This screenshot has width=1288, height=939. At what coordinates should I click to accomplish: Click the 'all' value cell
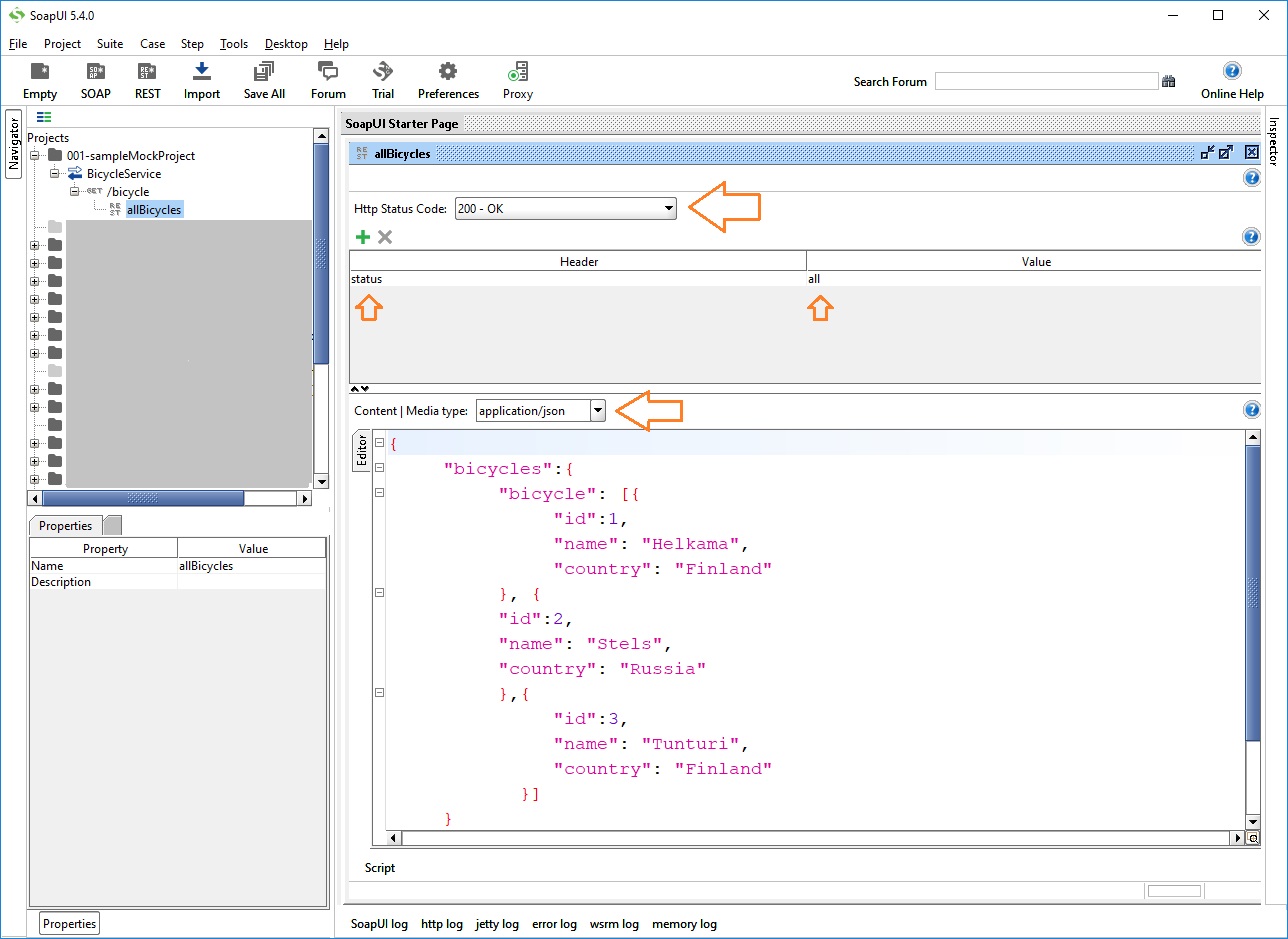(1033, 279)
